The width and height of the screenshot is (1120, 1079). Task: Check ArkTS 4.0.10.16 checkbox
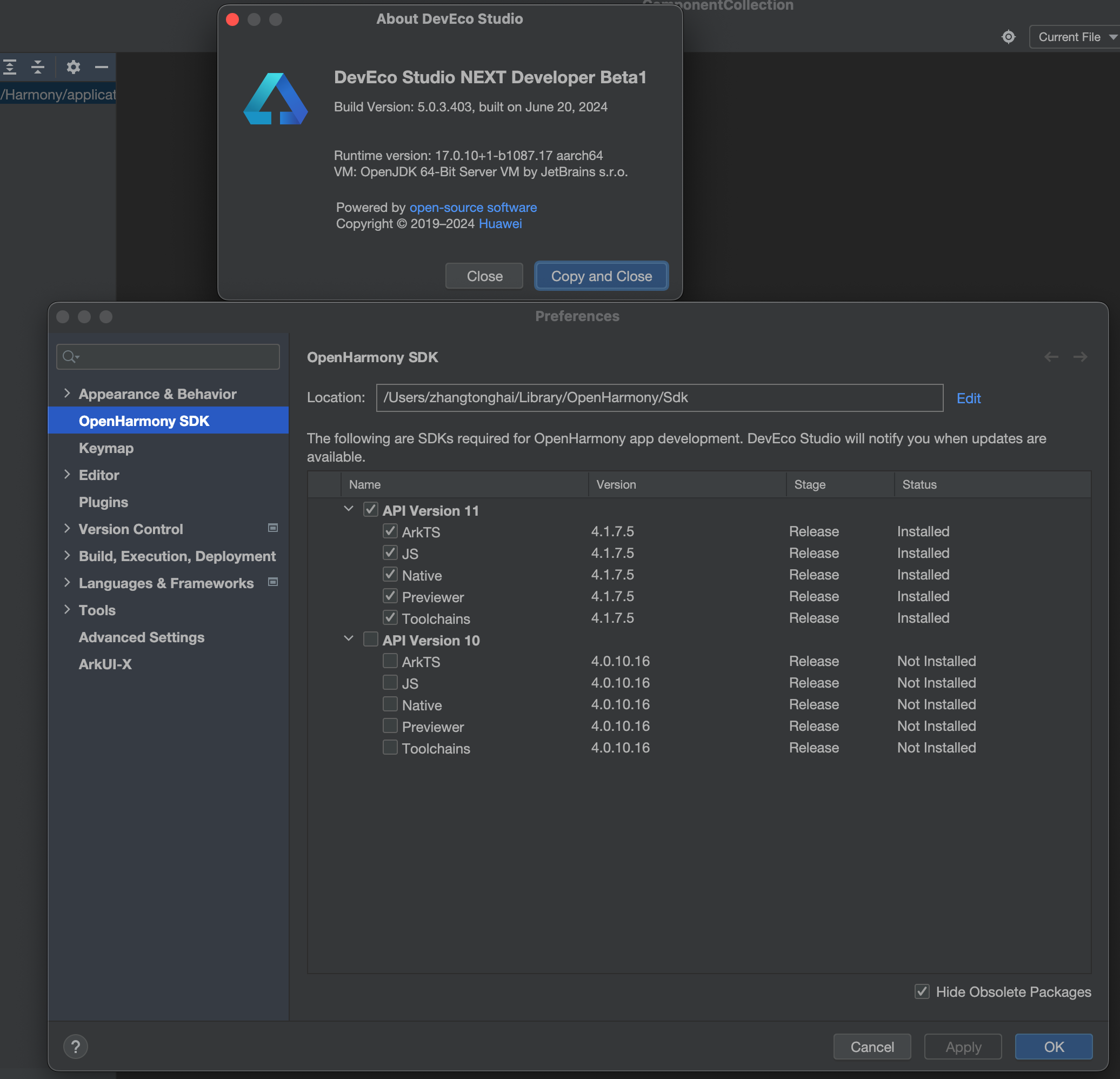click(x=390, y=661)
